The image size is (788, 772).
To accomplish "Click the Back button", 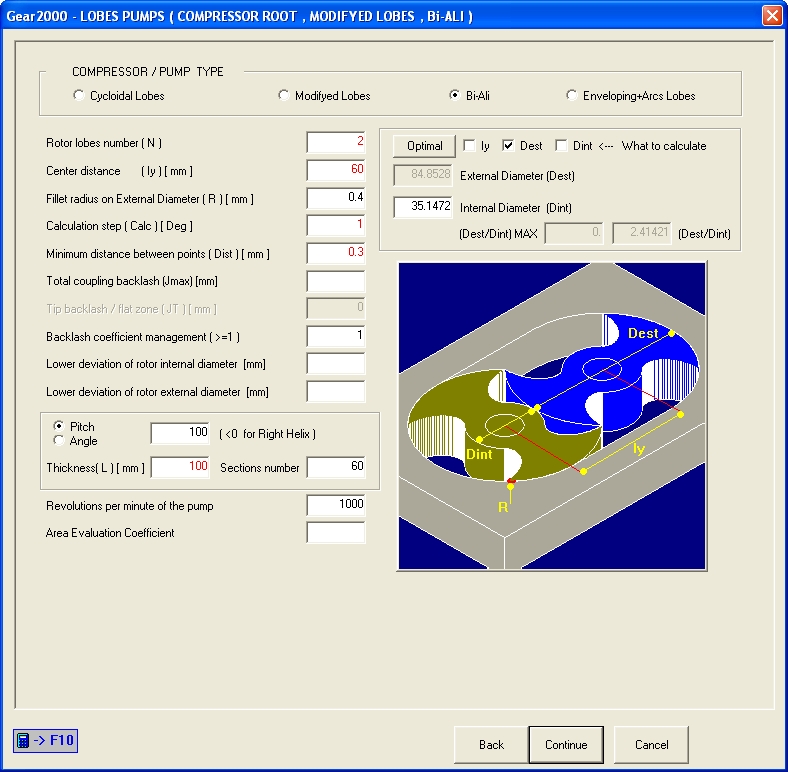I will coord(491,744).
